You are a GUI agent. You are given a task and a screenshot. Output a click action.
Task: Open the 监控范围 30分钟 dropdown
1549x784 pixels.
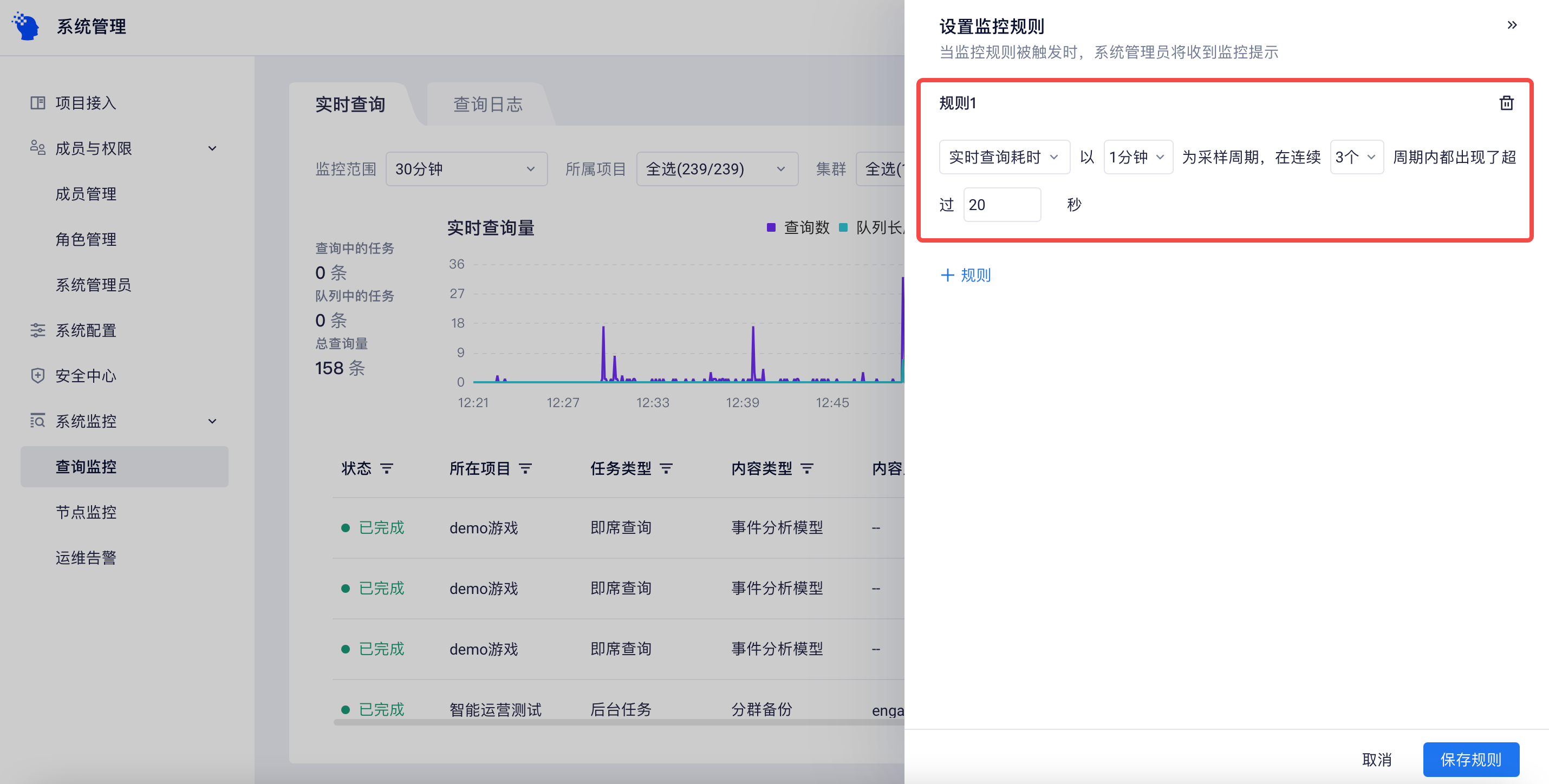[x=466, y=169]
